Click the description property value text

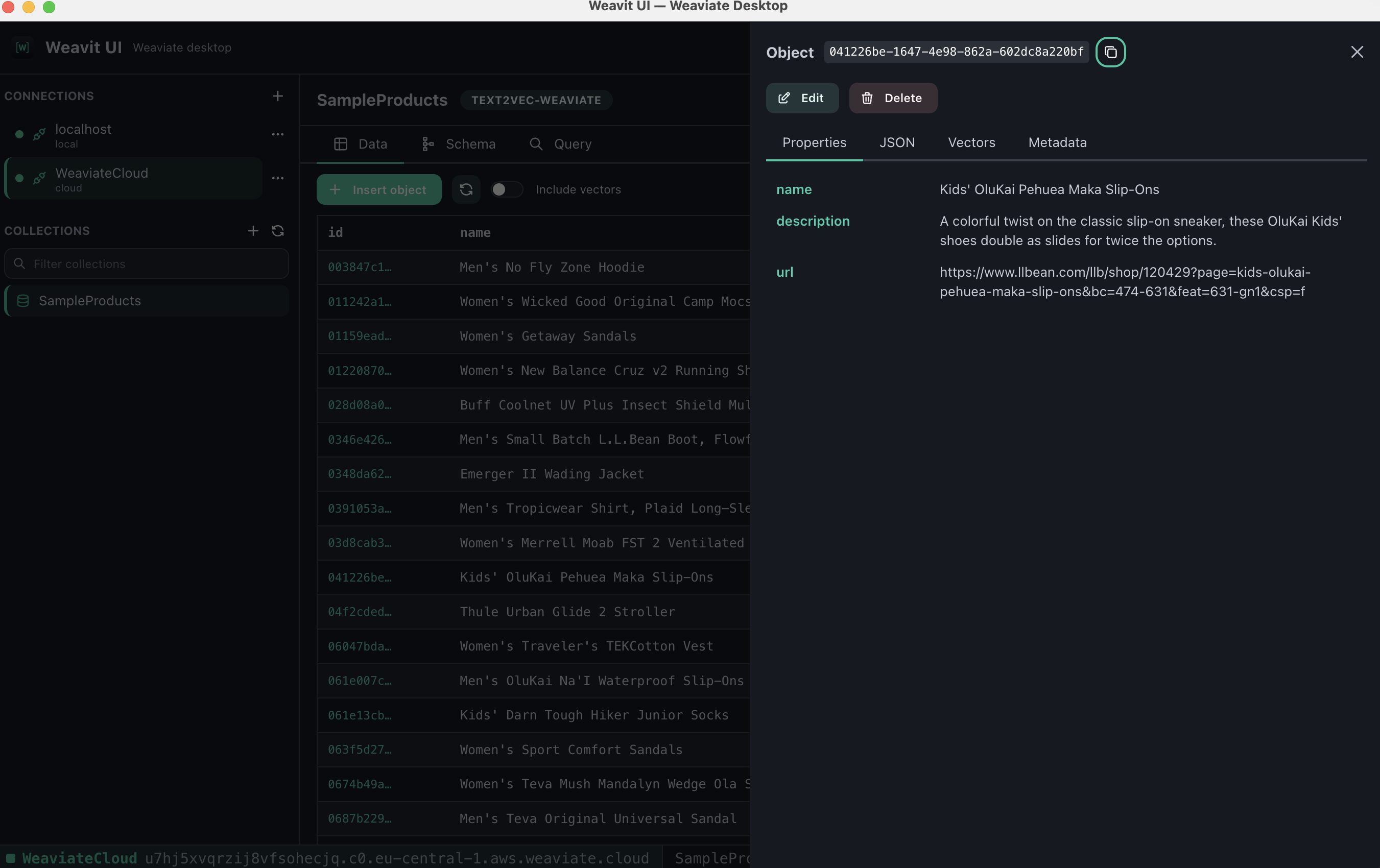tap(1140, 231)
